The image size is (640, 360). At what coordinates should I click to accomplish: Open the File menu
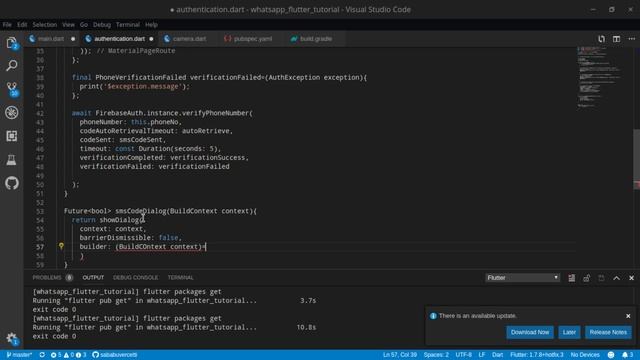pyautogui.click(x=7, y=24)
